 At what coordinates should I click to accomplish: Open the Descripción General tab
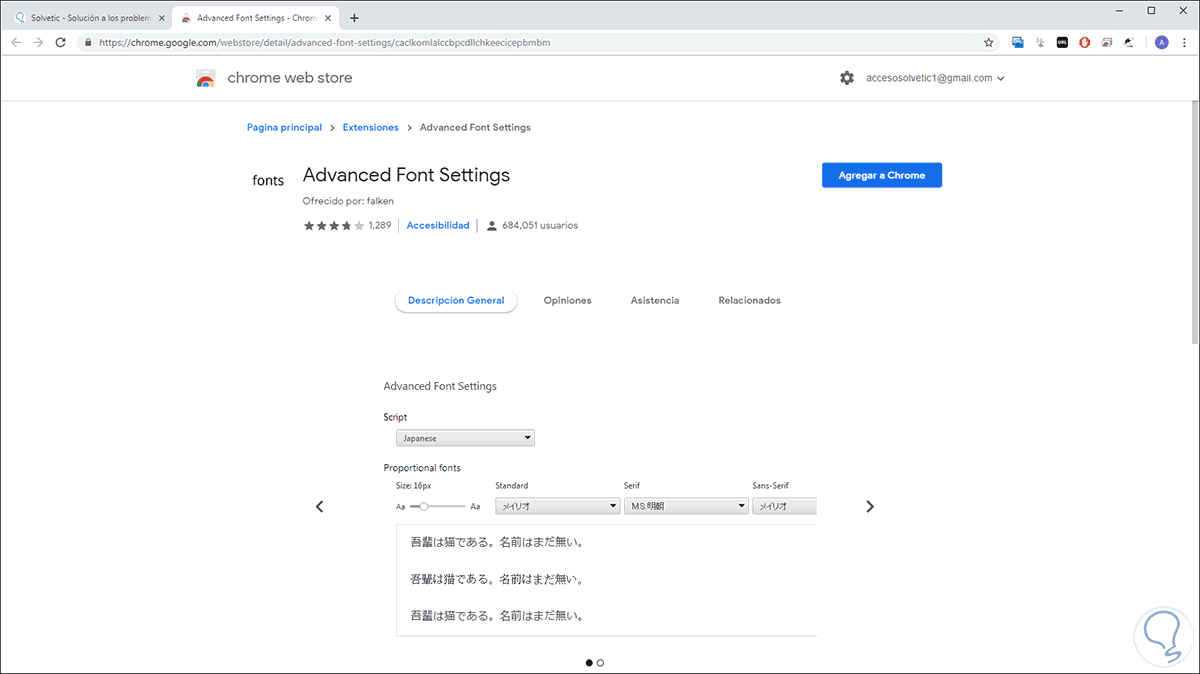pos(456,300)
